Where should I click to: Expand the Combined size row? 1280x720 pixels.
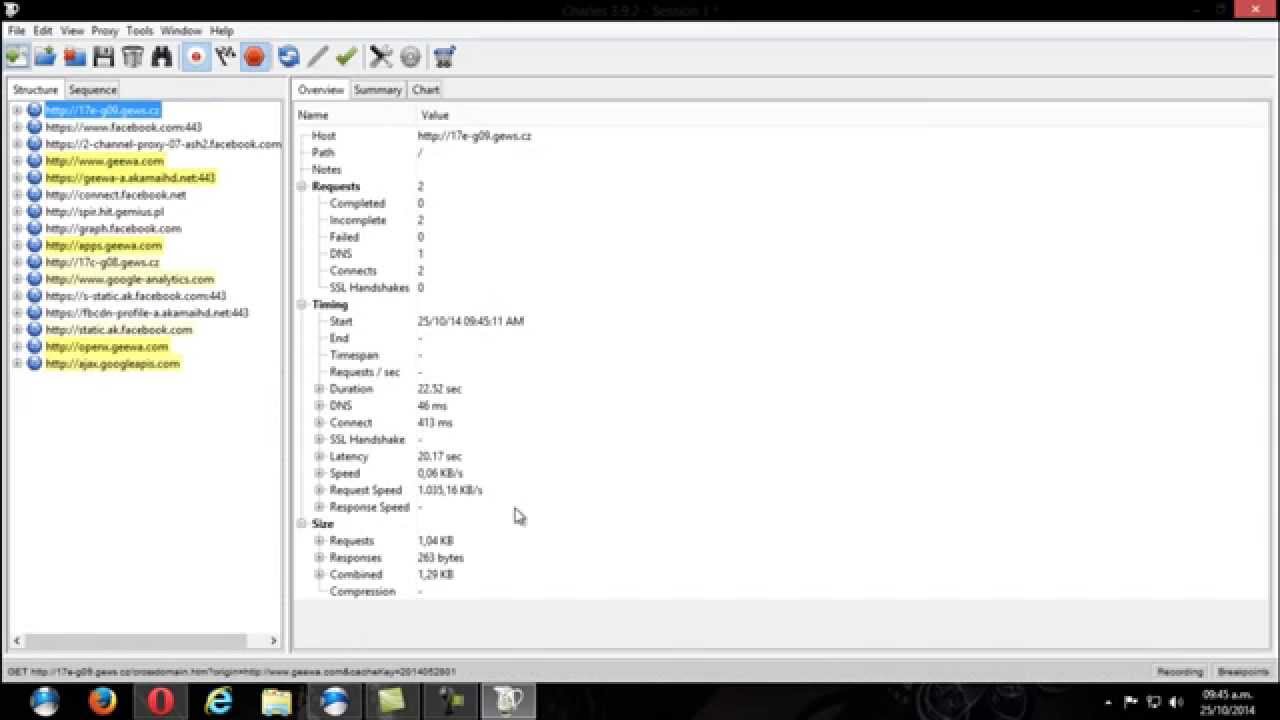320,574
